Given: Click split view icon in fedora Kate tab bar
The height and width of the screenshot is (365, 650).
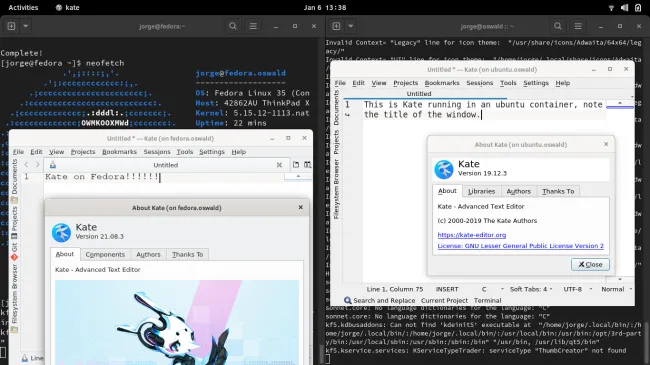Looking at the screenshot, I should point(307,165).
